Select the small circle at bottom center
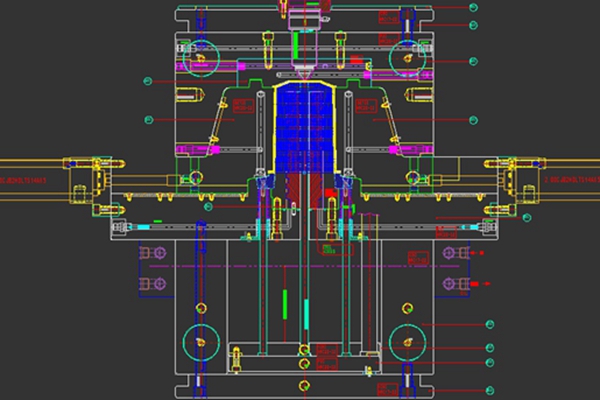The width and height of the screenshot is (600, 400). coord(302,383)
